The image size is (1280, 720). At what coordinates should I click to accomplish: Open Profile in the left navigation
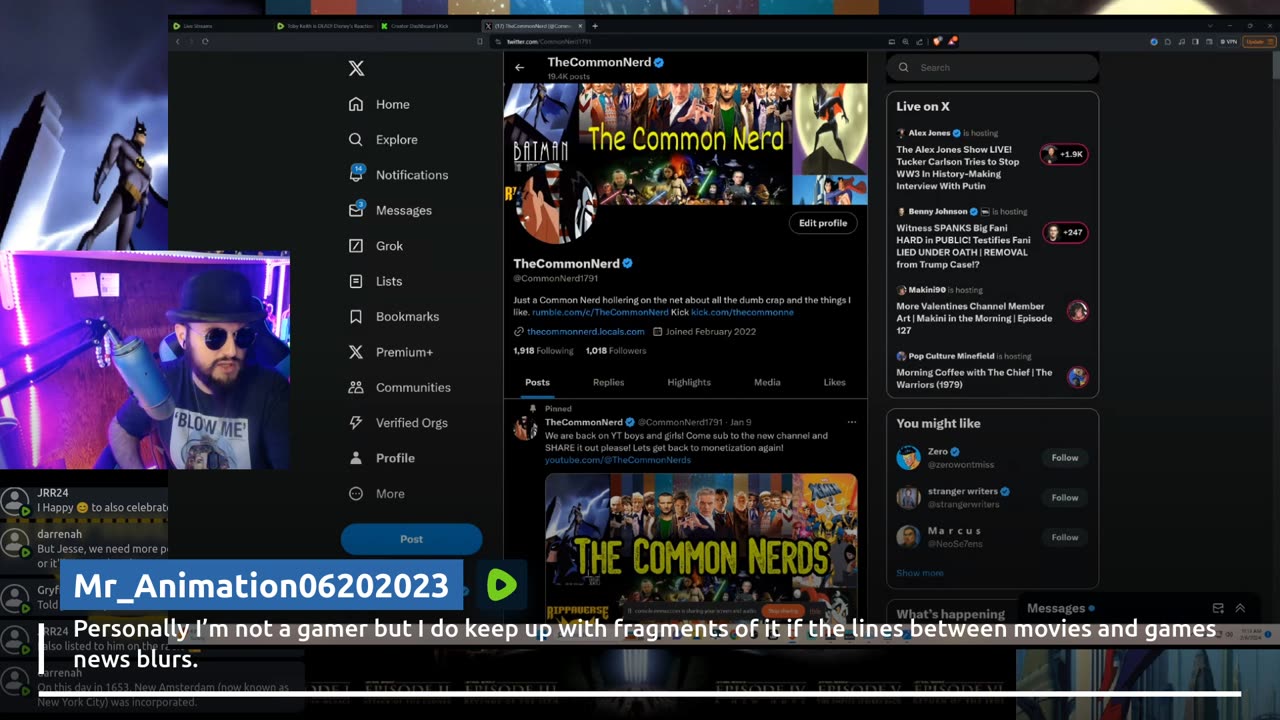point(381,458)
